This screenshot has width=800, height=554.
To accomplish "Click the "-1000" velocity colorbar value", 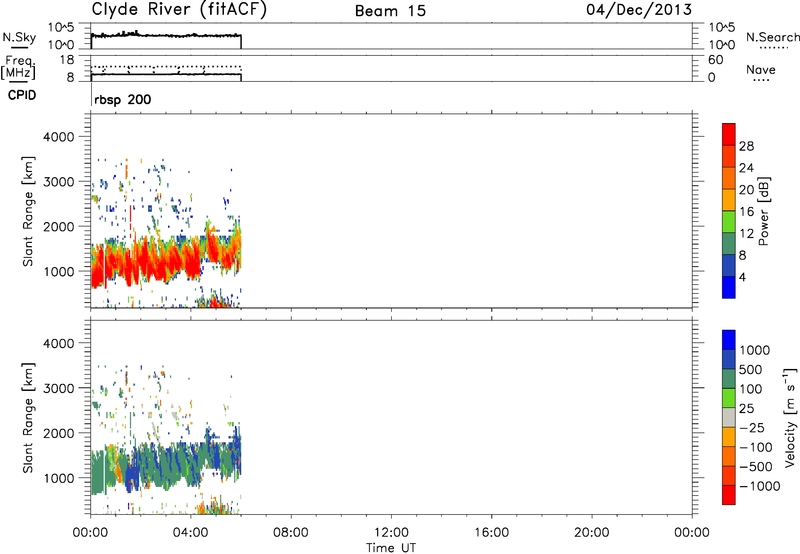I will [759, 486].
